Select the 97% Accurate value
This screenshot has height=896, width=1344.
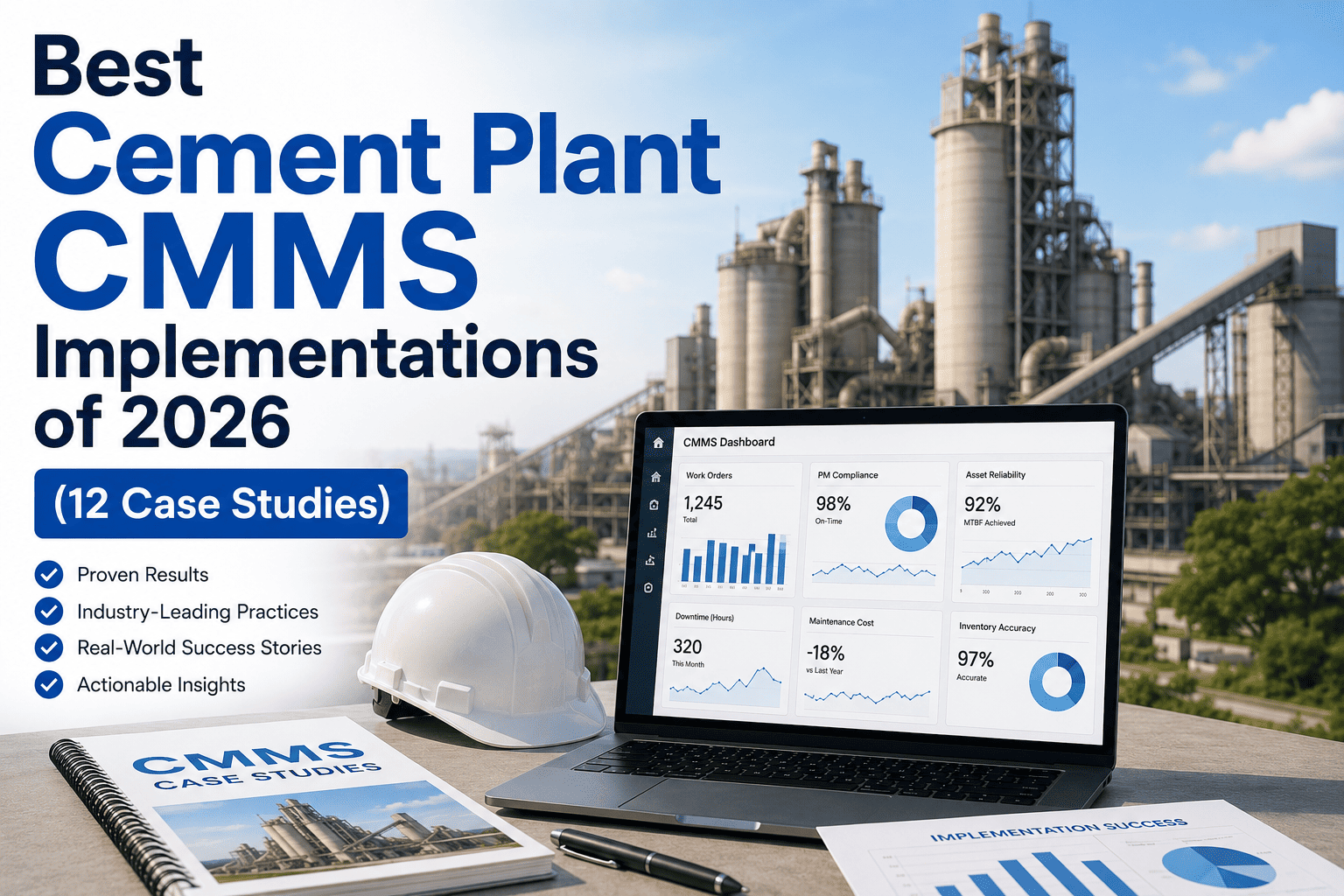click(x=975, y=659)
